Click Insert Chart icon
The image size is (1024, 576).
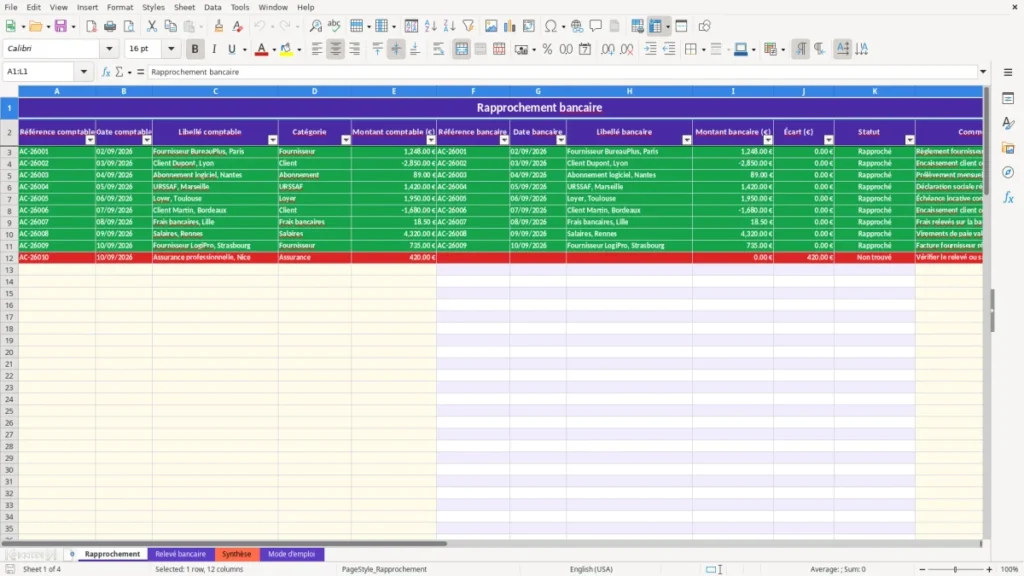[x=510, y=26]
